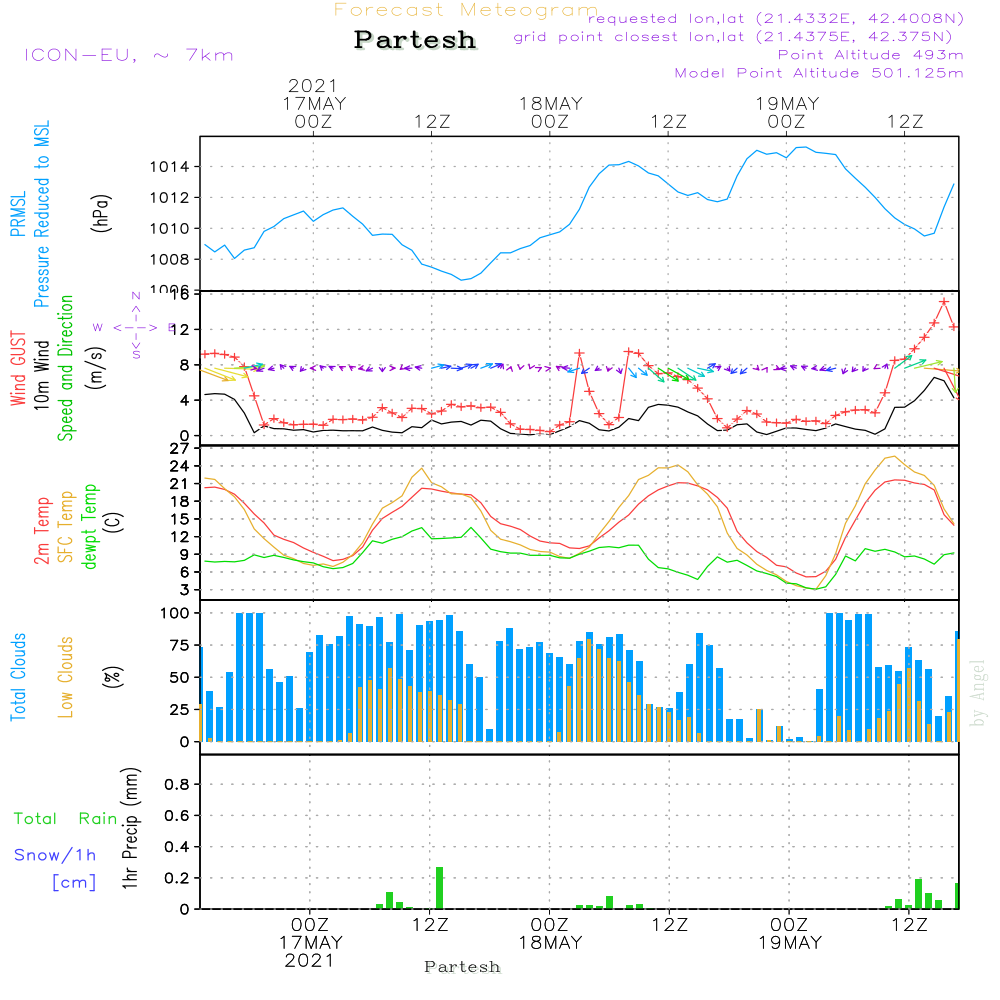Click the 1014 pressure tick value
The width and height of the screenshot is (1000, 1000).
[169, 167]
